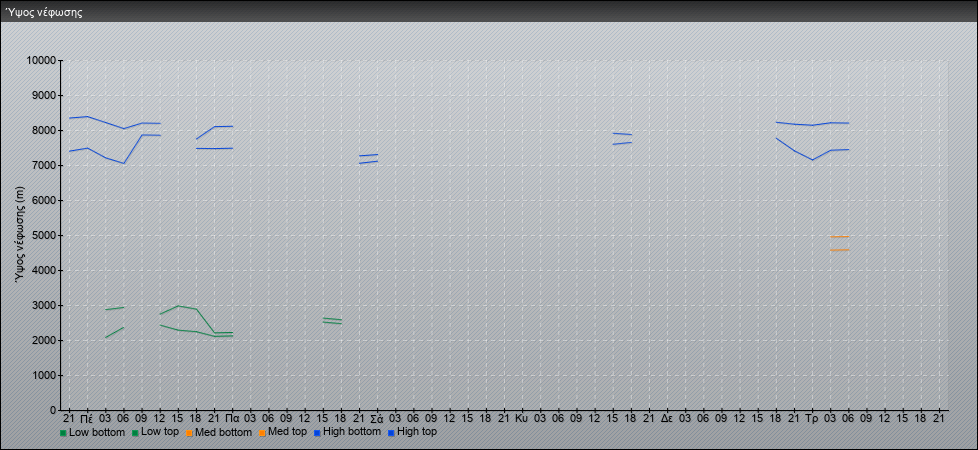Click the 2000 y-axis value

(x=44, y=340)
